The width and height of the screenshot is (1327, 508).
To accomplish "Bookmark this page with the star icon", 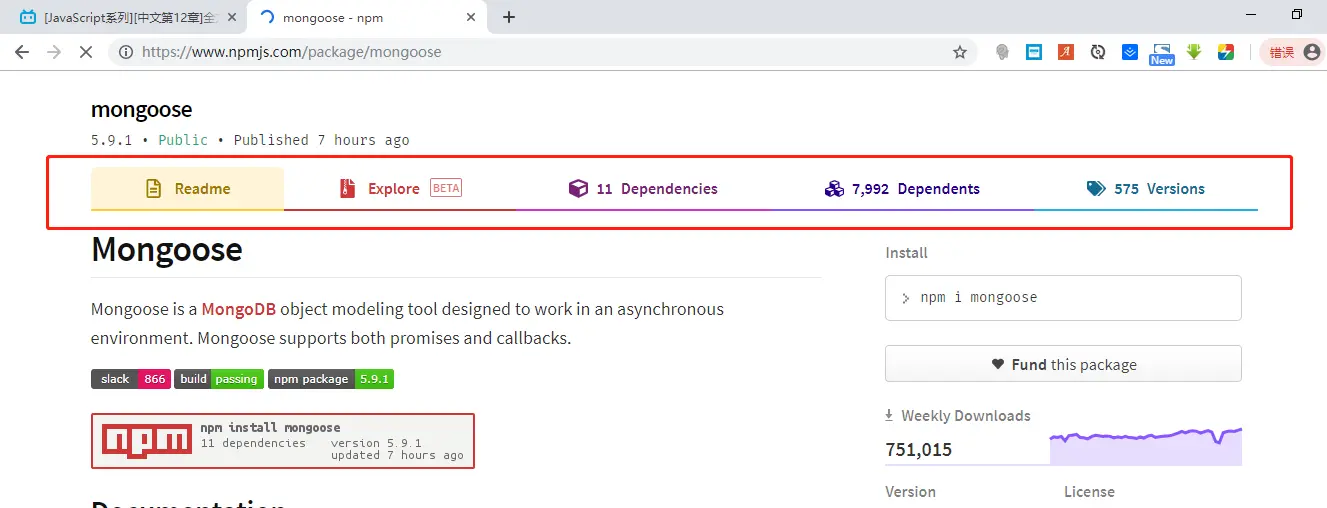I will point(960,52).
